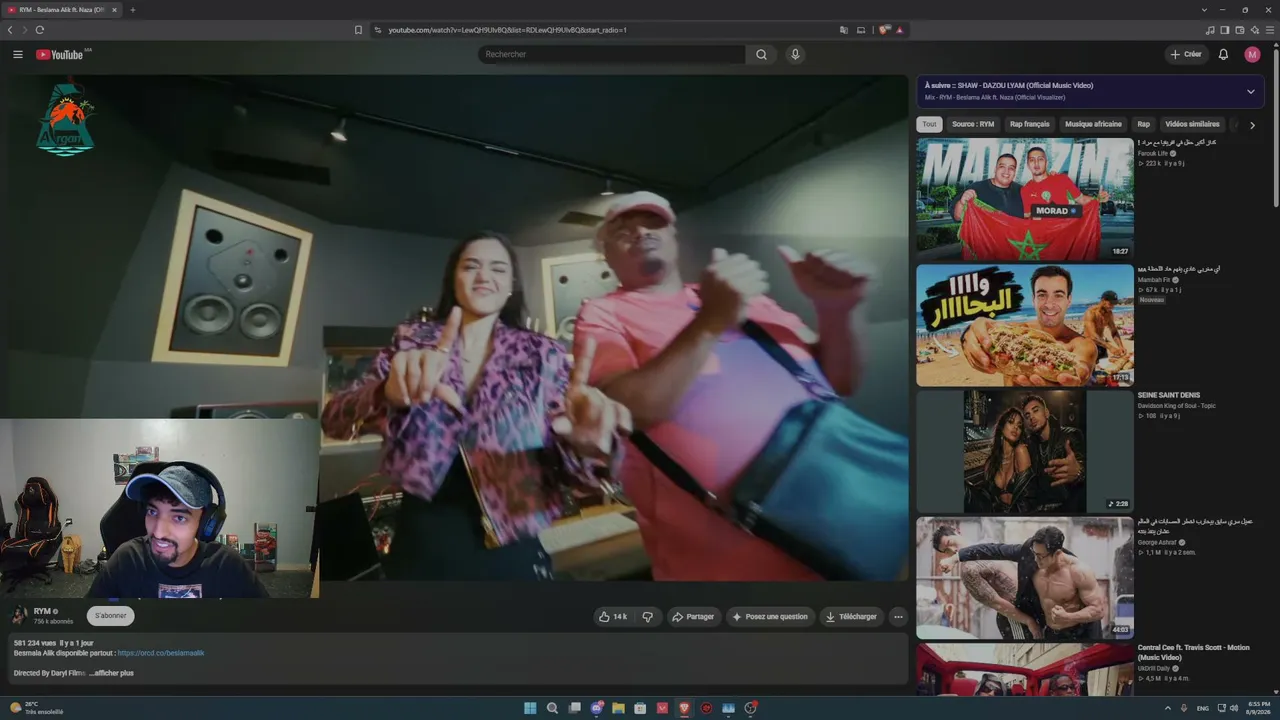This screenshot has width=1280, height=720.
Task: Open the George Ashraf bodybuilder video thumbnail
Action: click(x=1025, y=577)
